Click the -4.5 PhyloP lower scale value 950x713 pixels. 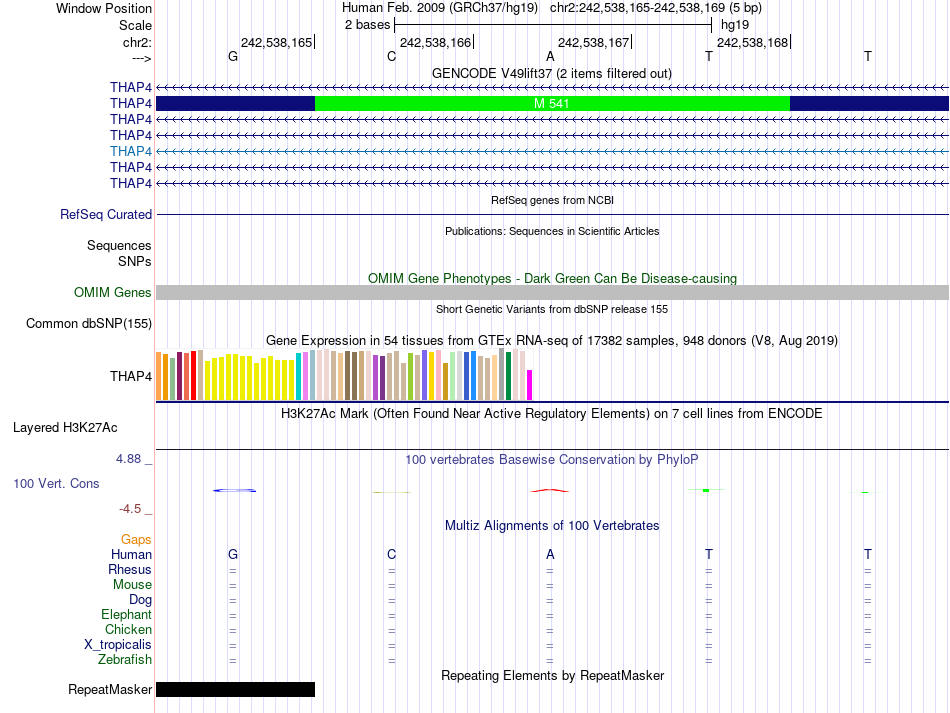tap(130, 509)
